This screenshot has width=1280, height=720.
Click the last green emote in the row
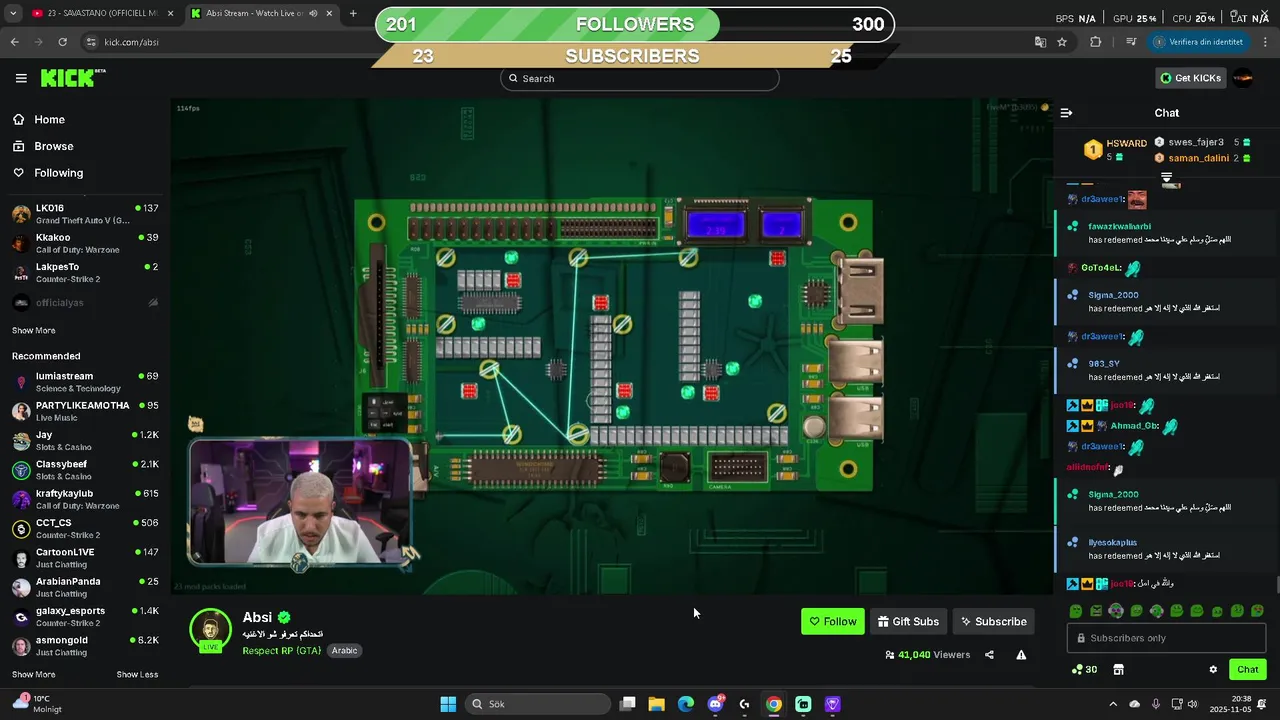pyautogui.click(x=1257, y=611)
